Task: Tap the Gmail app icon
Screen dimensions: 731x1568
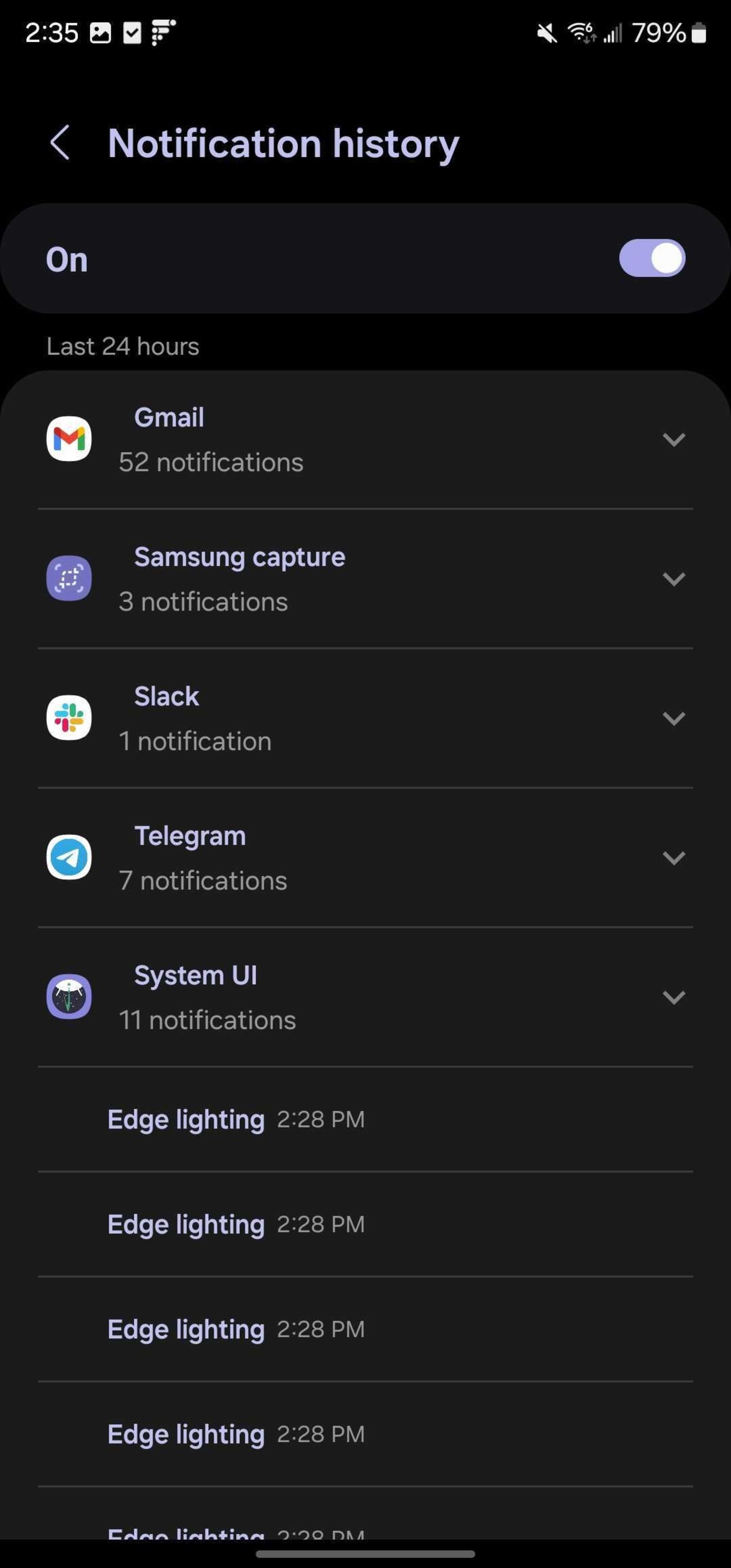Action: click(x=68, y=438)
